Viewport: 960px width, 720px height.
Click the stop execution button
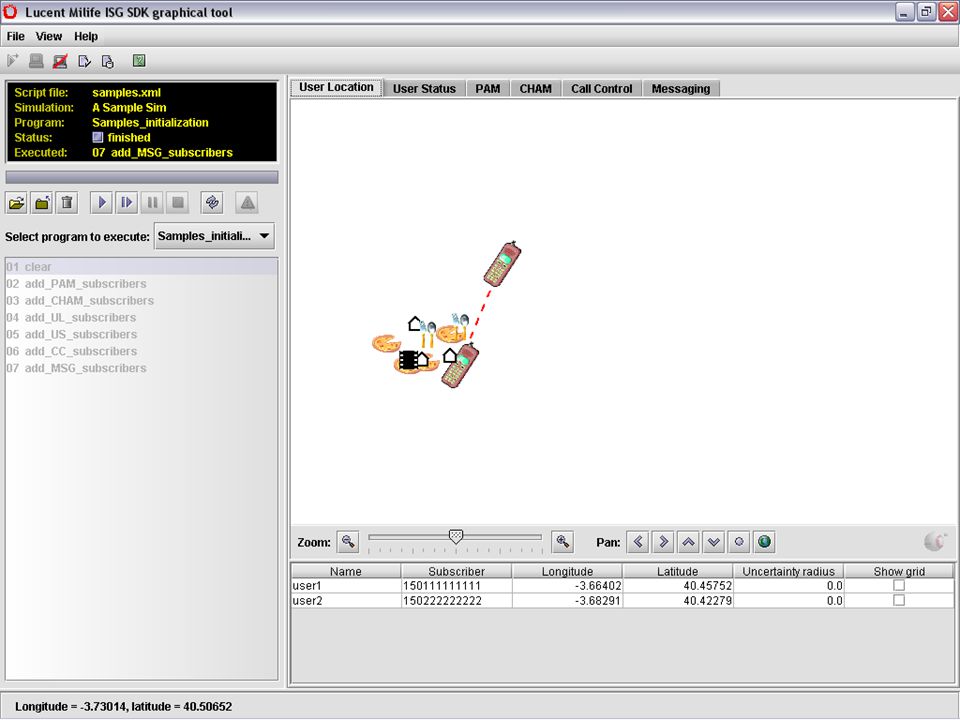coord(178,203)
